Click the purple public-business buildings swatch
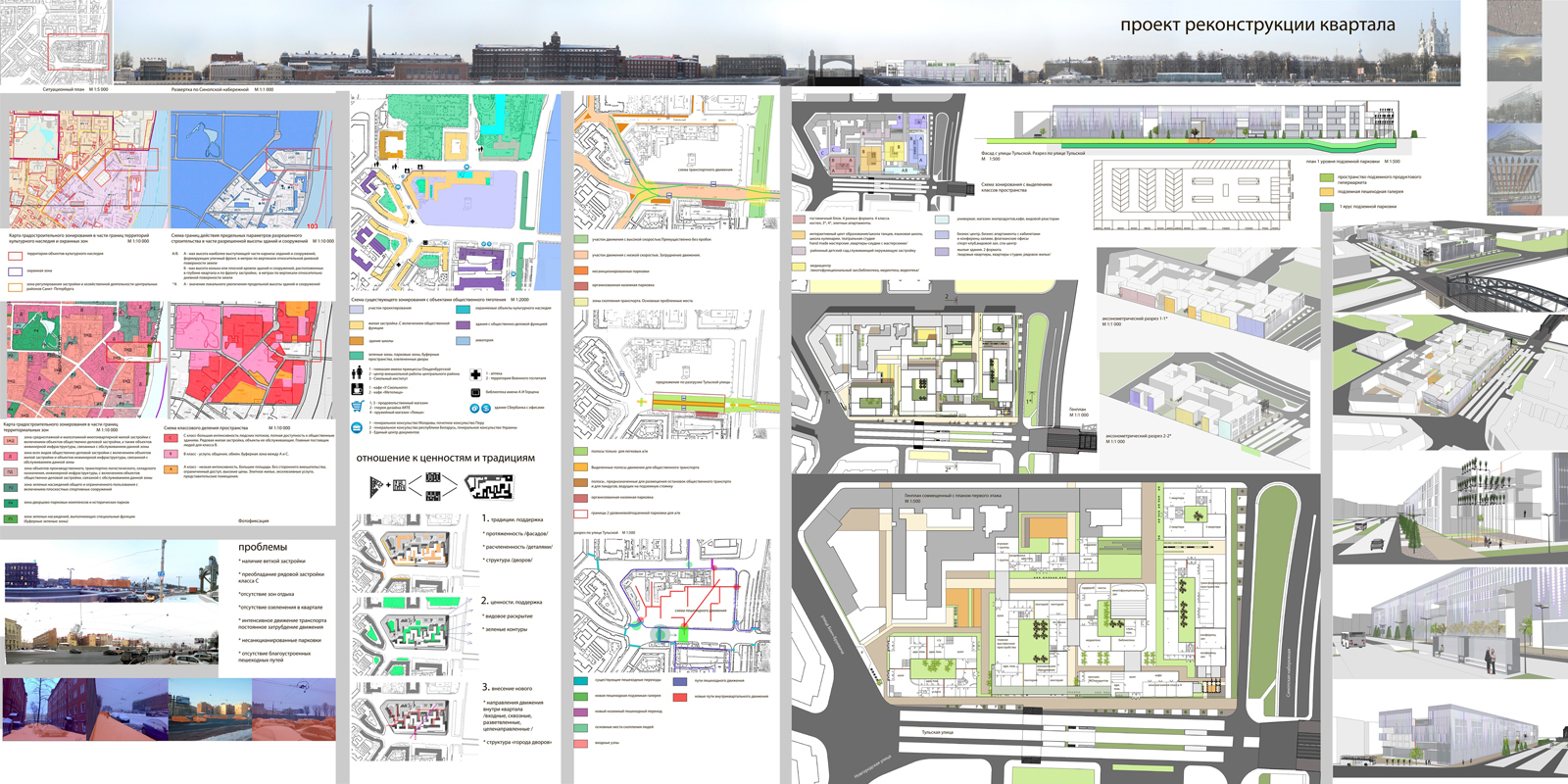This screenshot has width=1568, height=784. click(463, 324)
